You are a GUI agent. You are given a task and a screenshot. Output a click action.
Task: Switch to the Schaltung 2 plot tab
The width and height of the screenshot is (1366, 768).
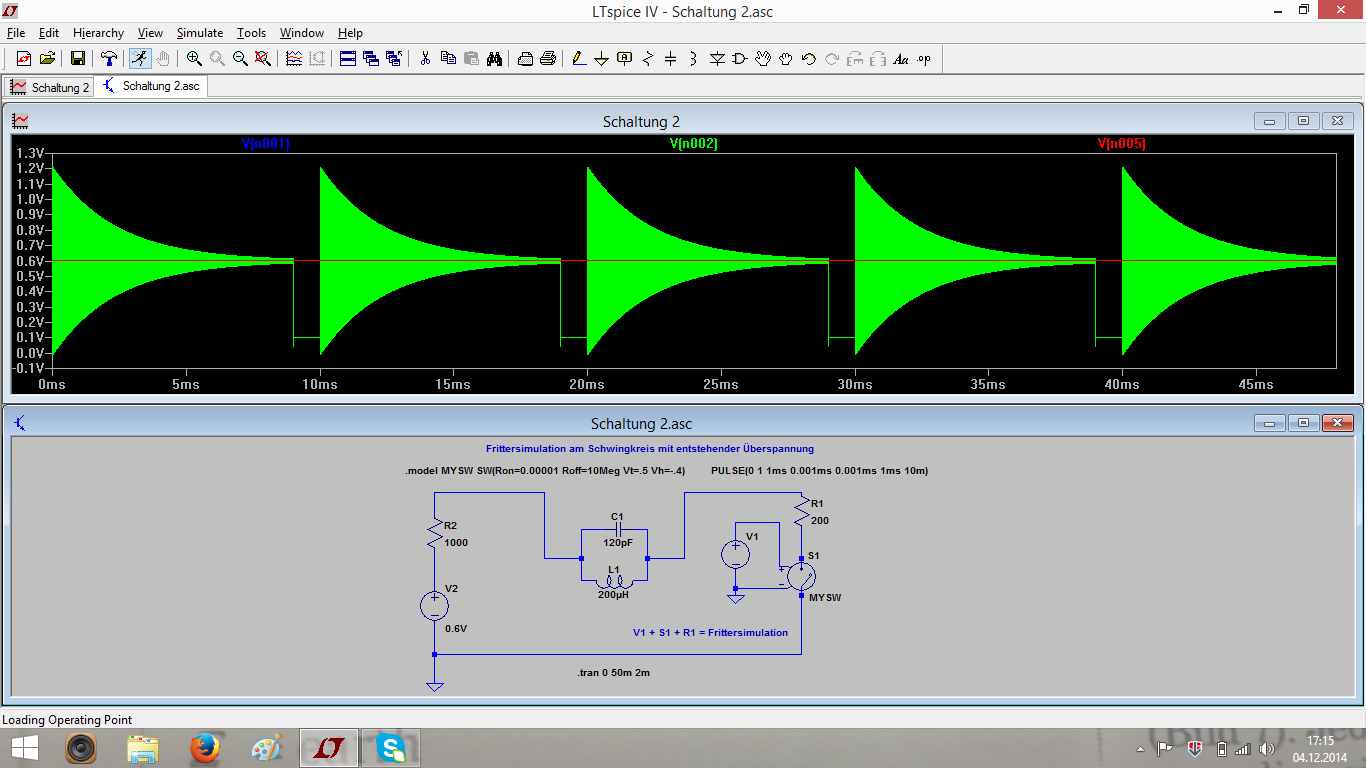point(50,87)
